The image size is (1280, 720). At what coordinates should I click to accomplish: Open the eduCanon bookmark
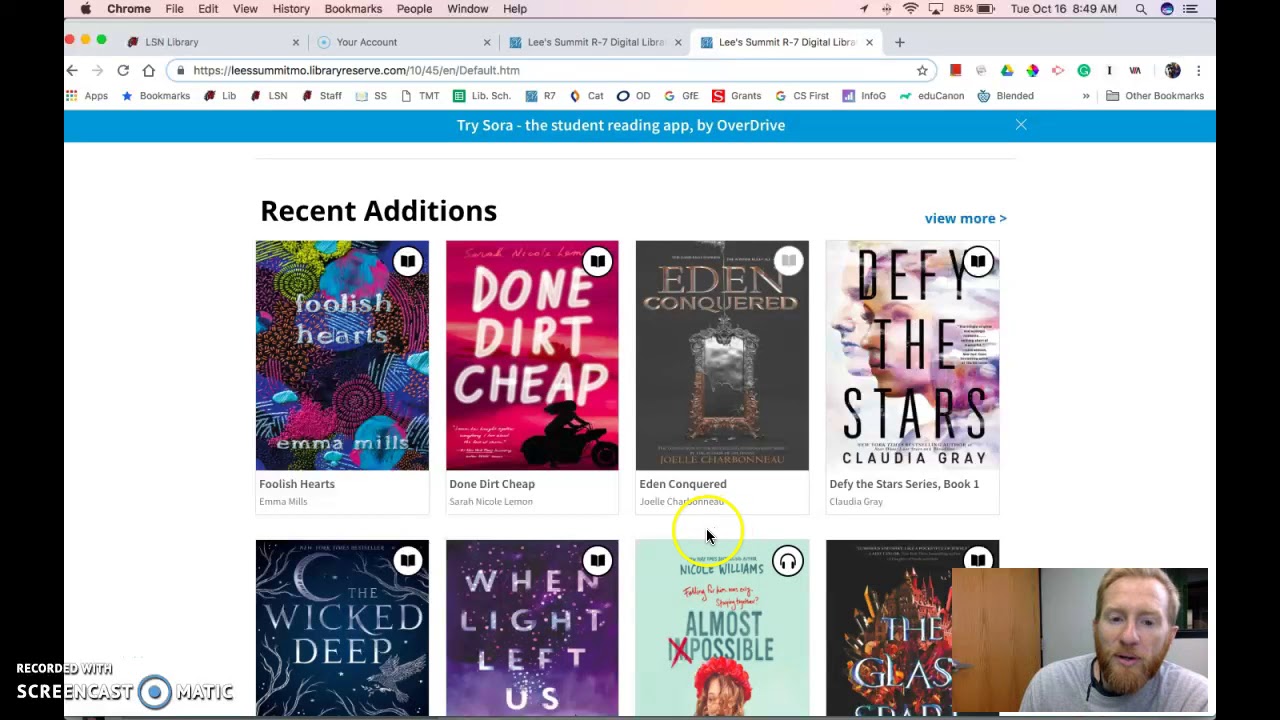(931, 96)
